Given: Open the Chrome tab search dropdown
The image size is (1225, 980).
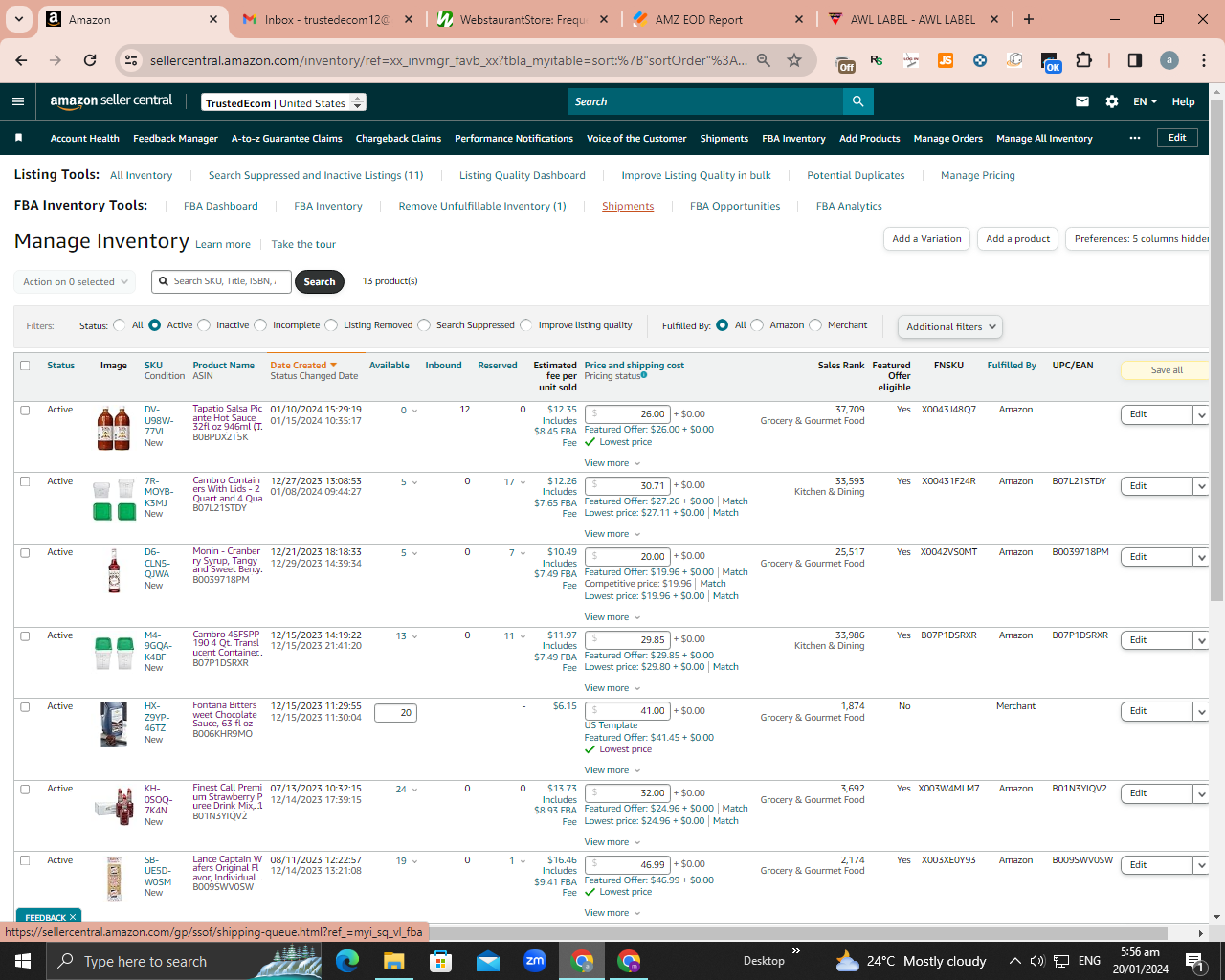Looking at the screenshot, I should (18, 19).
